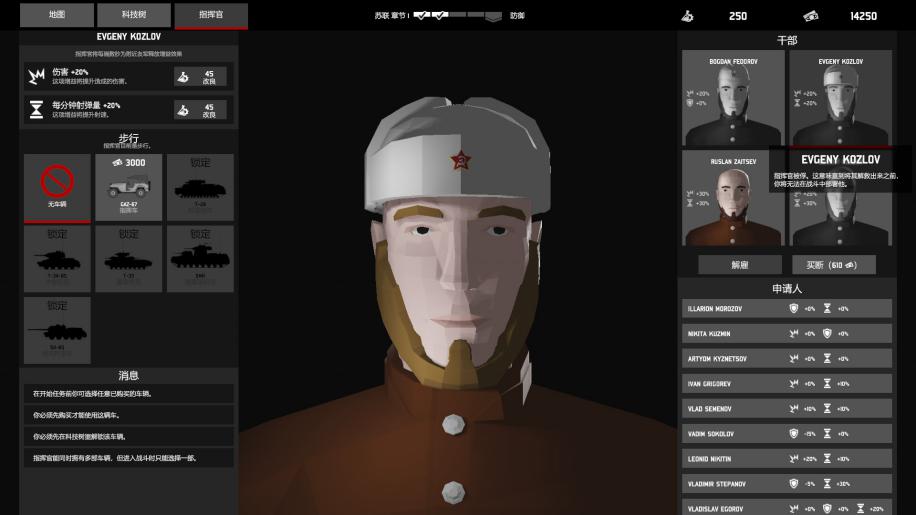Click the 消息 message starting 你必须先购买

(129, 415)
